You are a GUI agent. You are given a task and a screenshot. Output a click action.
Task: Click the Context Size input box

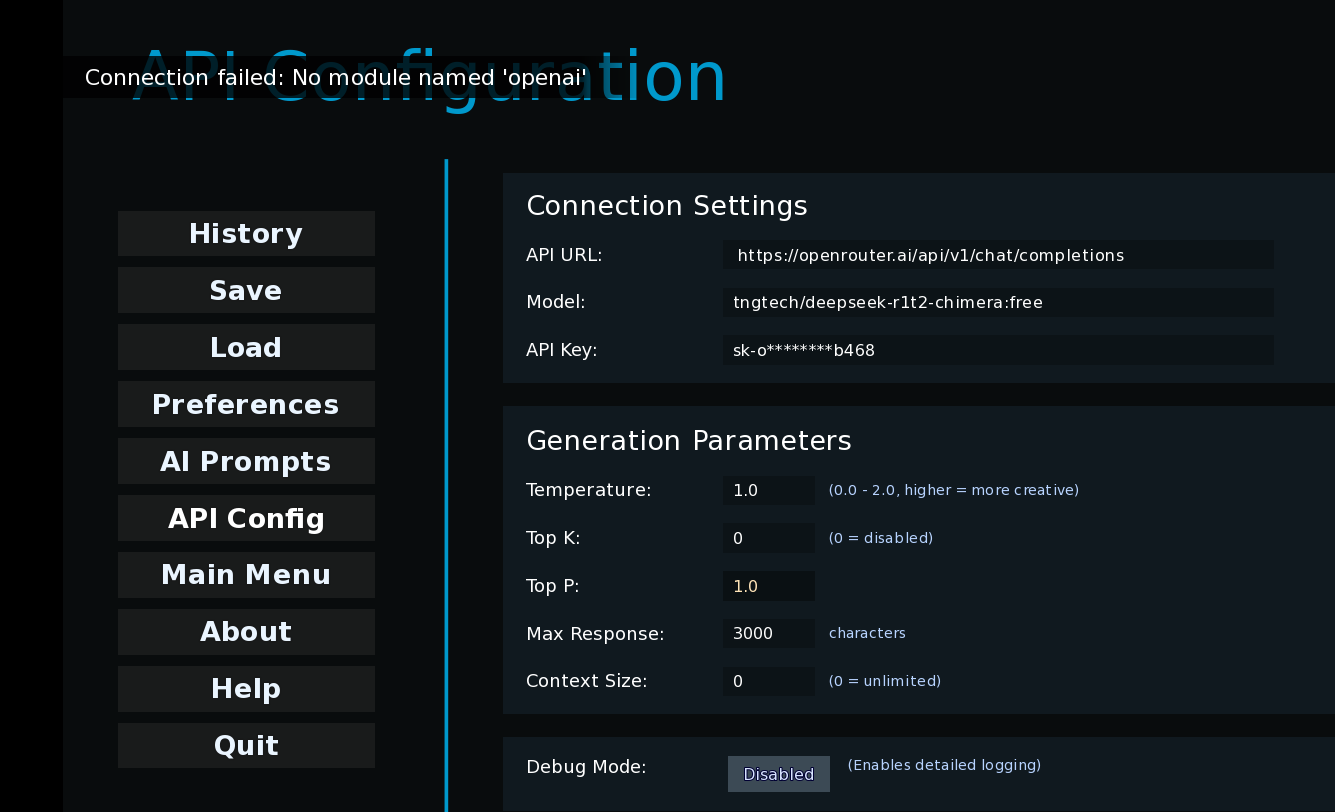click(x=768, y=681)
